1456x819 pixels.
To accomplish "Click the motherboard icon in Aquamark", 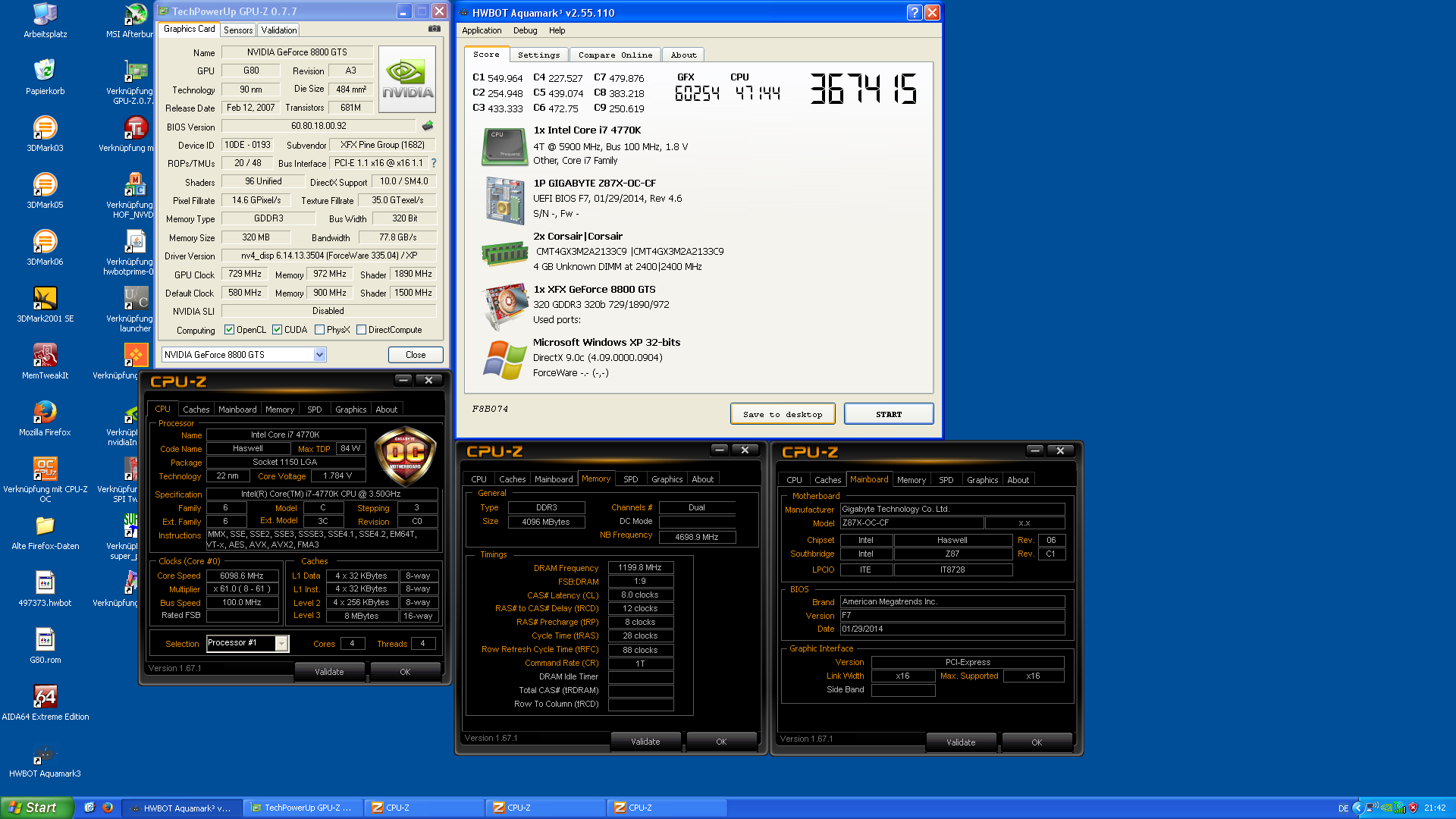I will pyautogui.click(x=504, y=200).
